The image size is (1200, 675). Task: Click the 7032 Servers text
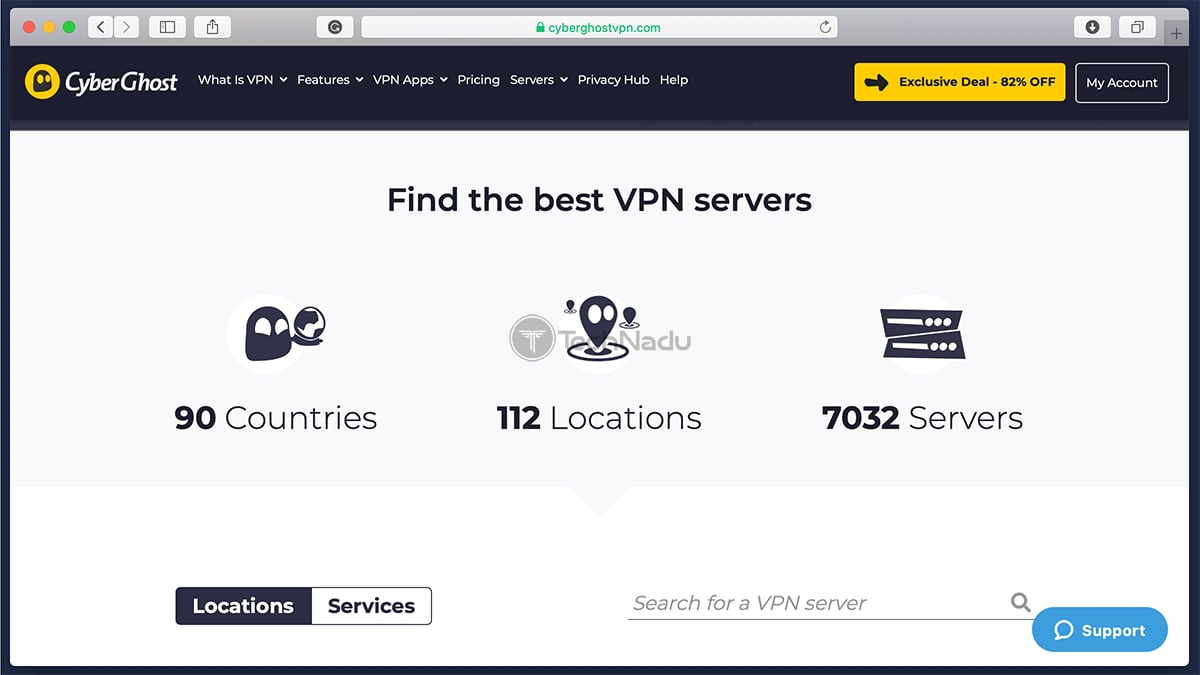pyautogui.click(x=922, y=418)
